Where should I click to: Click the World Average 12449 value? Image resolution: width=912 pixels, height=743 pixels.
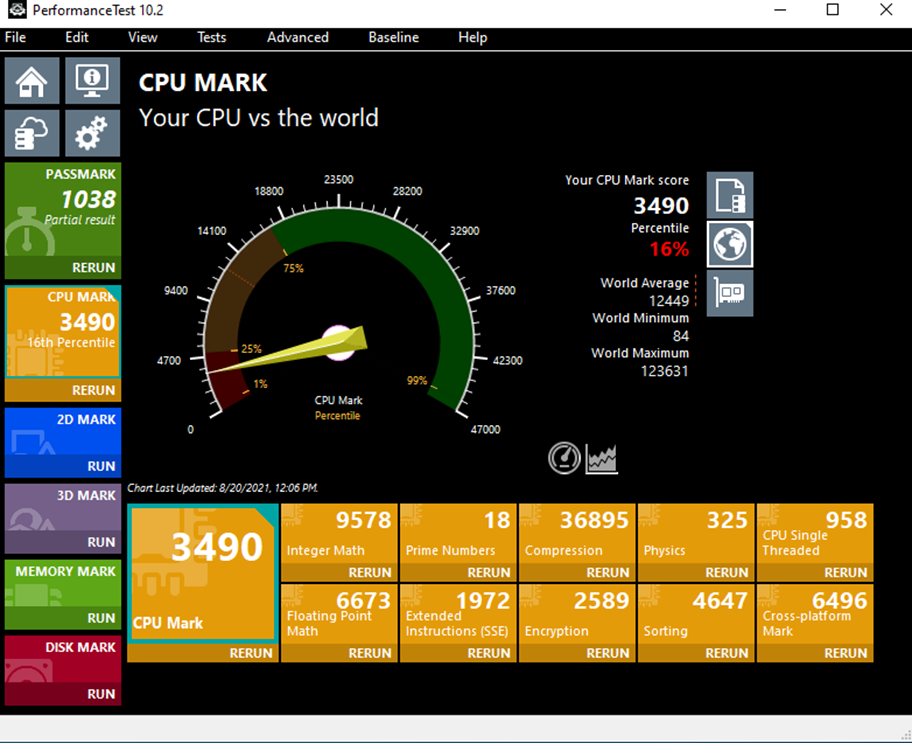669,301
